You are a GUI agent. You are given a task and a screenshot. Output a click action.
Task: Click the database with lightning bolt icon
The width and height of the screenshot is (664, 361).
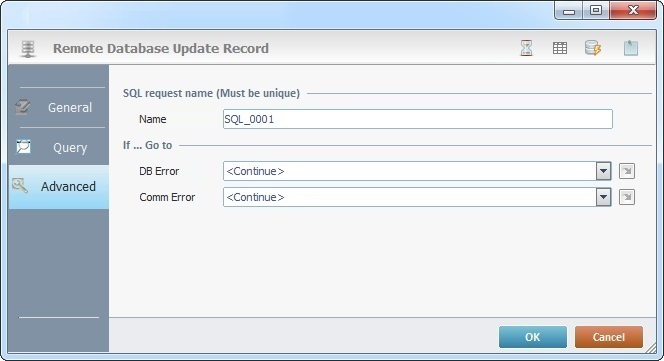coord(593,48)
